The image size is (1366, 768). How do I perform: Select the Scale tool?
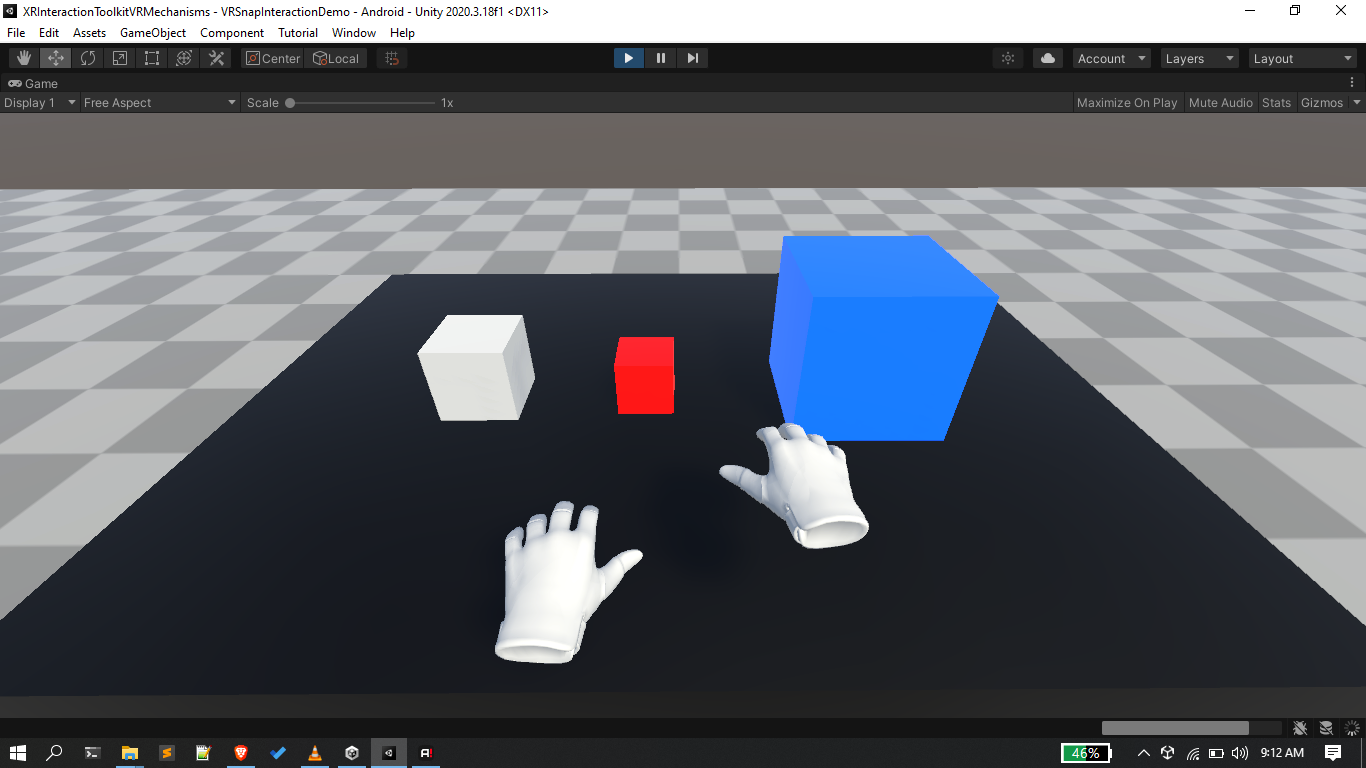coord(120,58)
